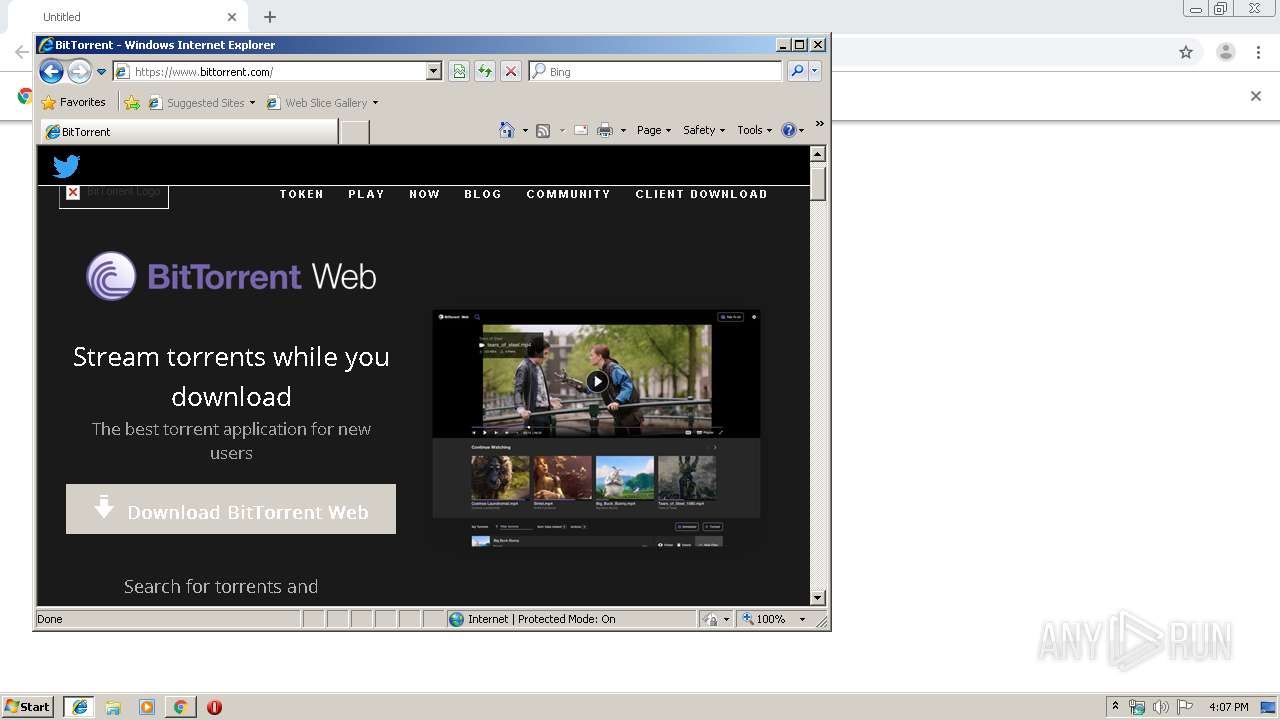Expand command bar overflow chevron
This screenshot has width=1280, height=720.
click(819, 124)
